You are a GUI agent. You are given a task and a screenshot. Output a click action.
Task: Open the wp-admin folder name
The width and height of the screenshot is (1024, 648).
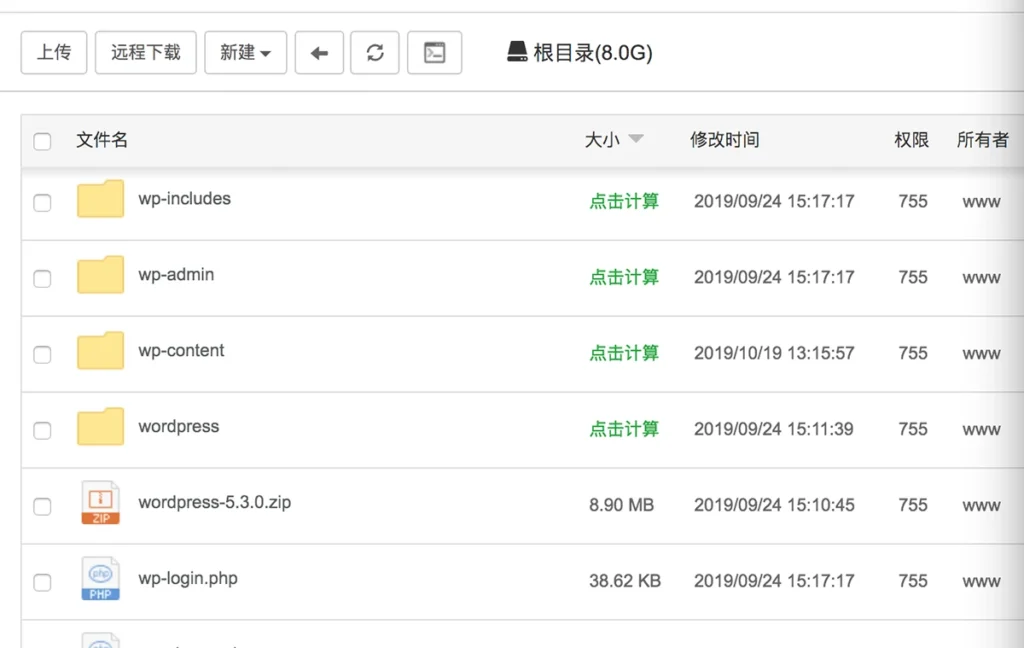[176, 274]
